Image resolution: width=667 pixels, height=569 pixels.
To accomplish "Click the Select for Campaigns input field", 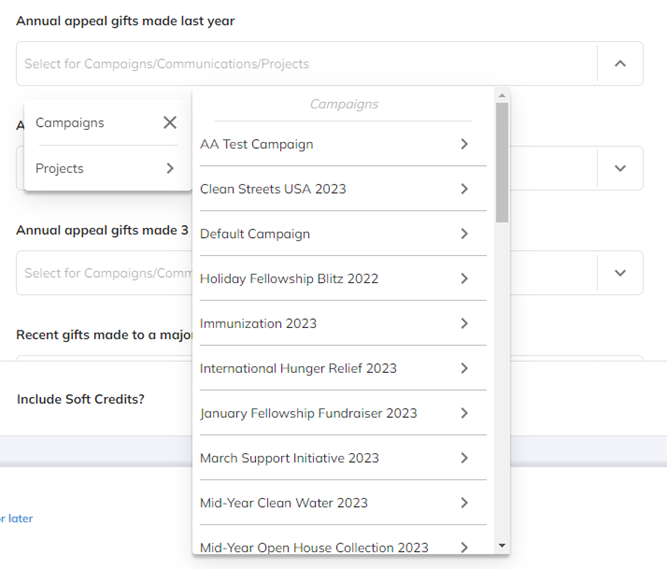I will click(x=300, y=64).
